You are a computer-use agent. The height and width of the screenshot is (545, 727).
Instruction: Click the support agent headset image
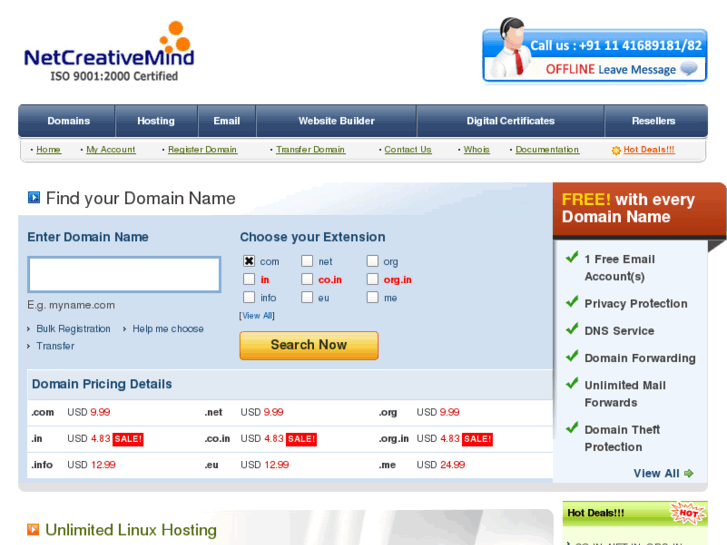[x=509, y=47]
